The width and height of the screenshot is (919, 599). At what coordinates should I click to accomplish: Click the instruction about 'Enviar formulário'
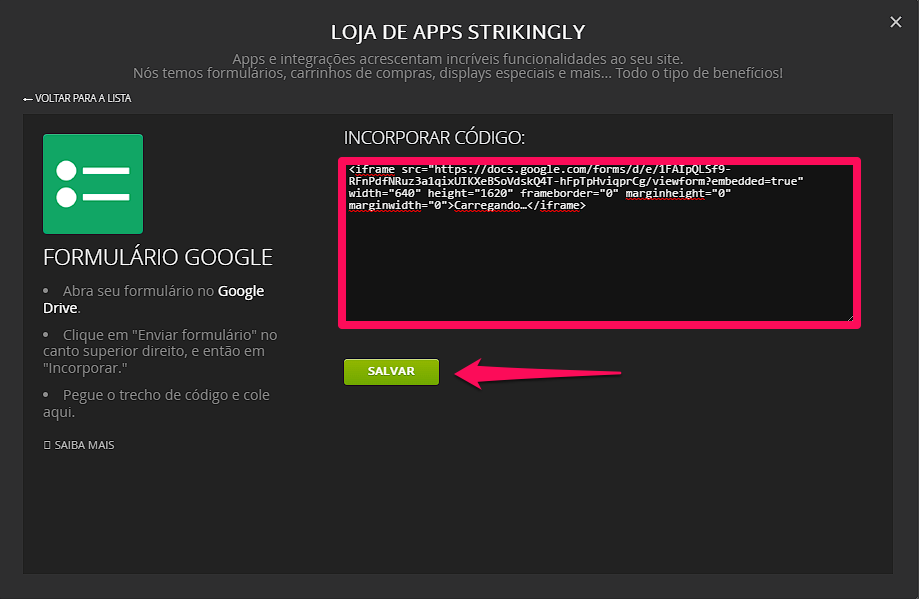tap(160, 351)
